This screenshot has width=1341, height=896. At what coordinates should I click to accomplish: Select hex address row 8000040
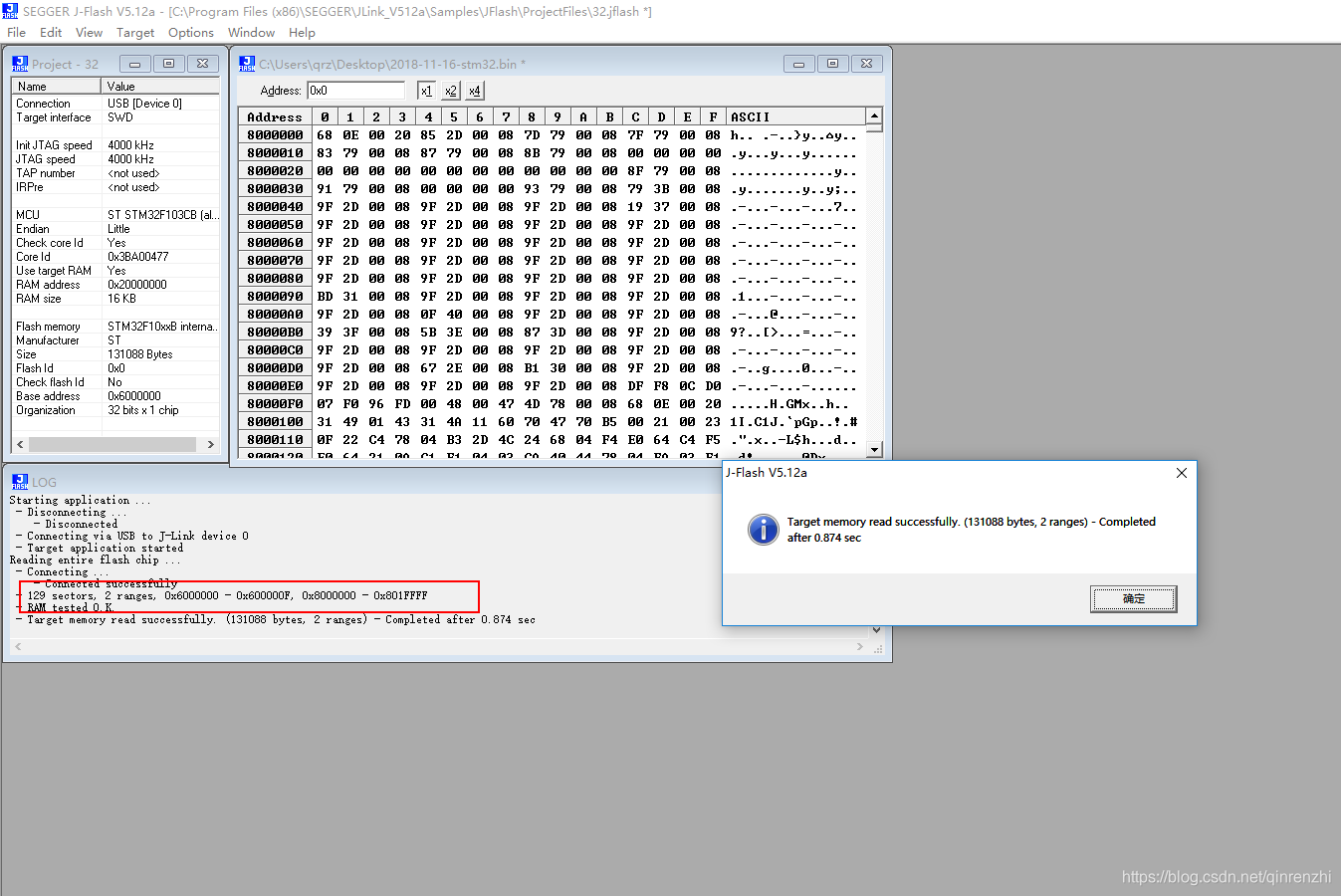pyautogui.click(x=275, y=207)
